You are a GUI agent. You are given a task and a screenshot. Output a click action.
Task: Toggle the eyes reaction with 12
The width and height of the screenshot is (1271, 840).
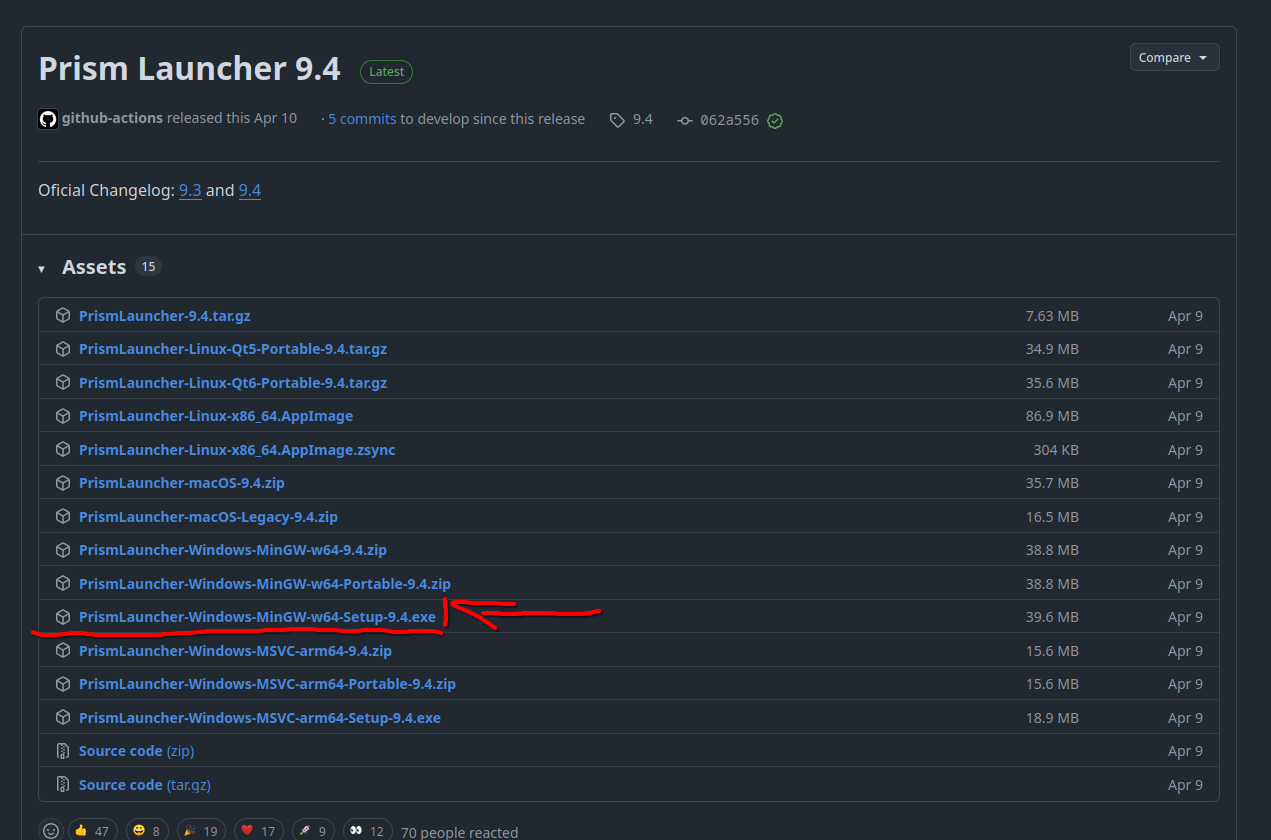point(368,831)
